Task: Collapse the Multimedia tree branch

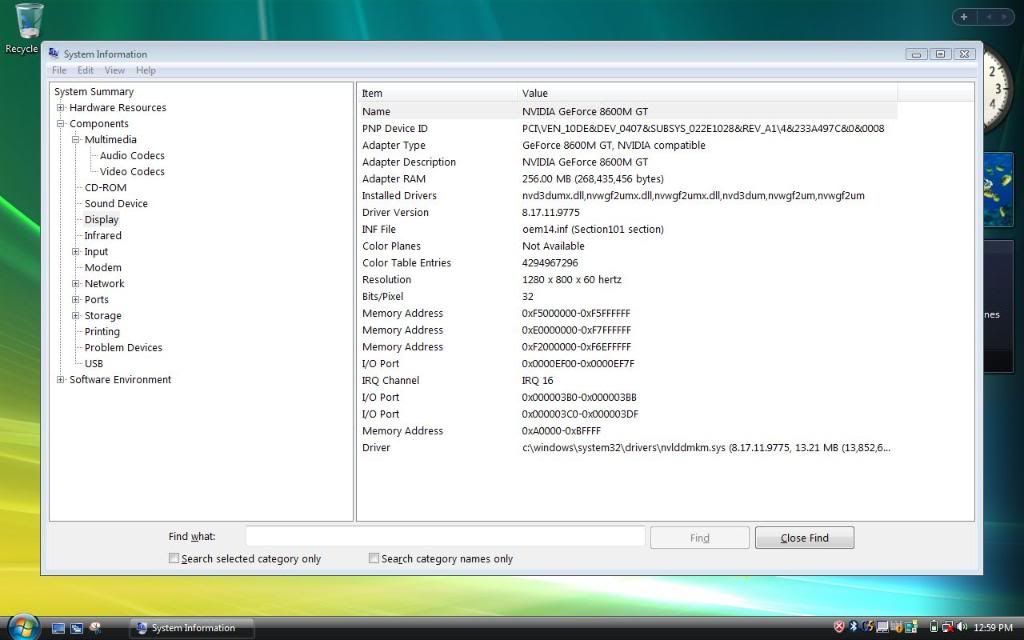Action: tap(76, 140)
